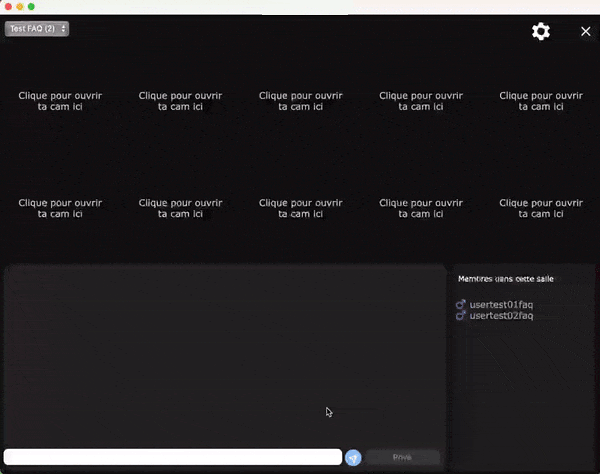
Task: Close the chat room with the X icon
Action: [x=585, y=31]
